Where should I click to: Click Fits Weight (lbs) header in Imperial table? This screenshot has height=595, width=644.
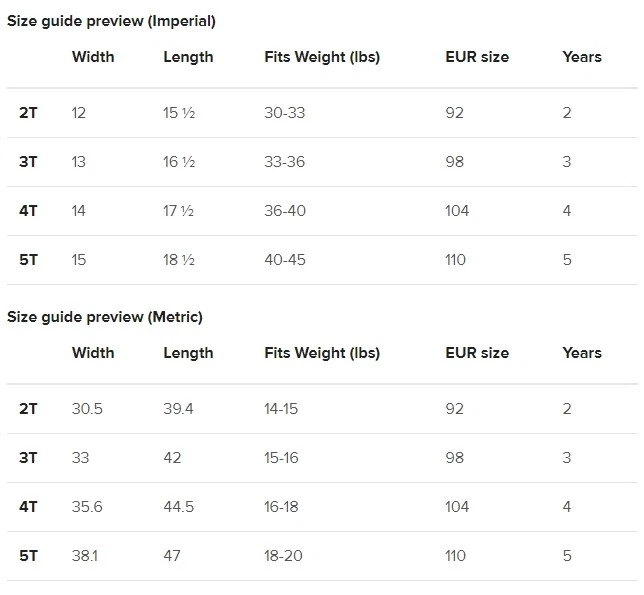click(322, 57)
